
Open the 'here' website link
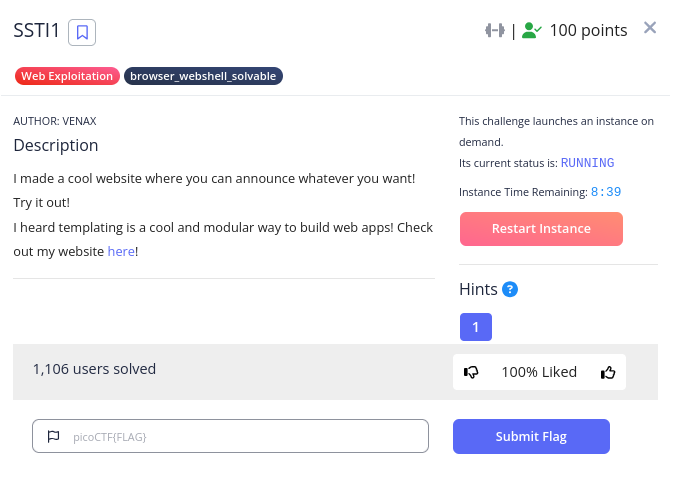coord(120,251)
